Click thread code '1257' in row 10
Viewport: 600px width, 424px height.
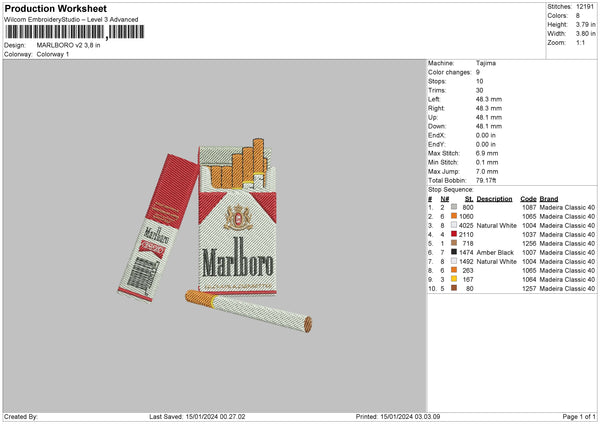point(529,289)
